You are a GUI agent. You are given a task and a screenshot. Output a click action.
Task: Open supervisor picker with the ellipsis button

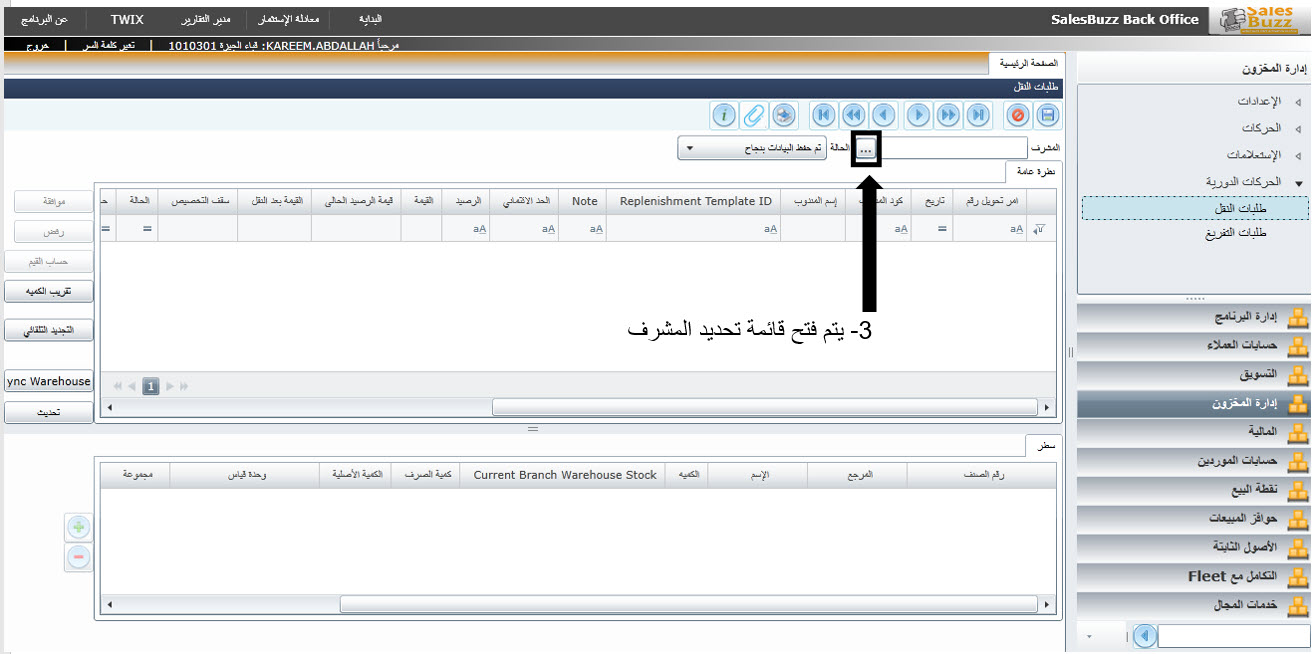(x=866, y=149)
